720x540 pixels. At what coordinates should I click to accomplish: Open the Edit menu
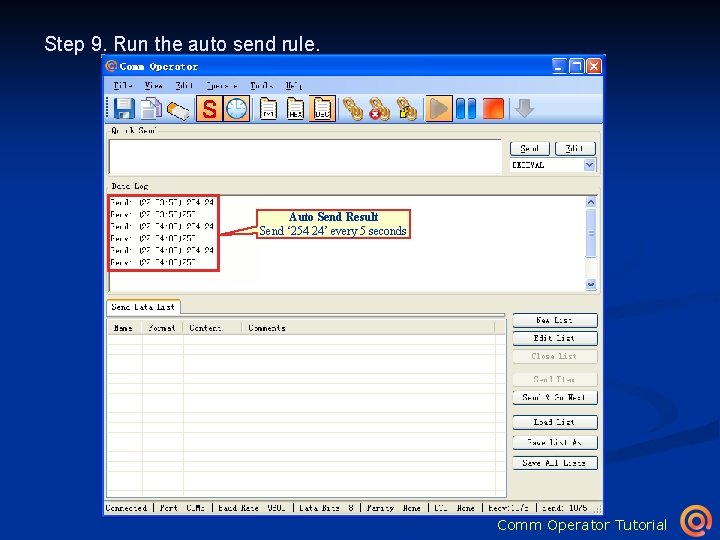tap(184, 85)
